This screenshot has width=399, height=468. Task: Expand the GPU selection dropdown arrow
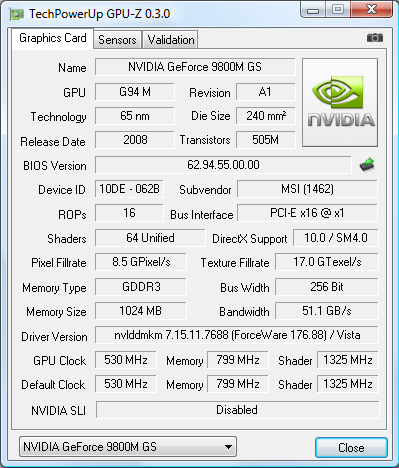[x=228, y=447]
